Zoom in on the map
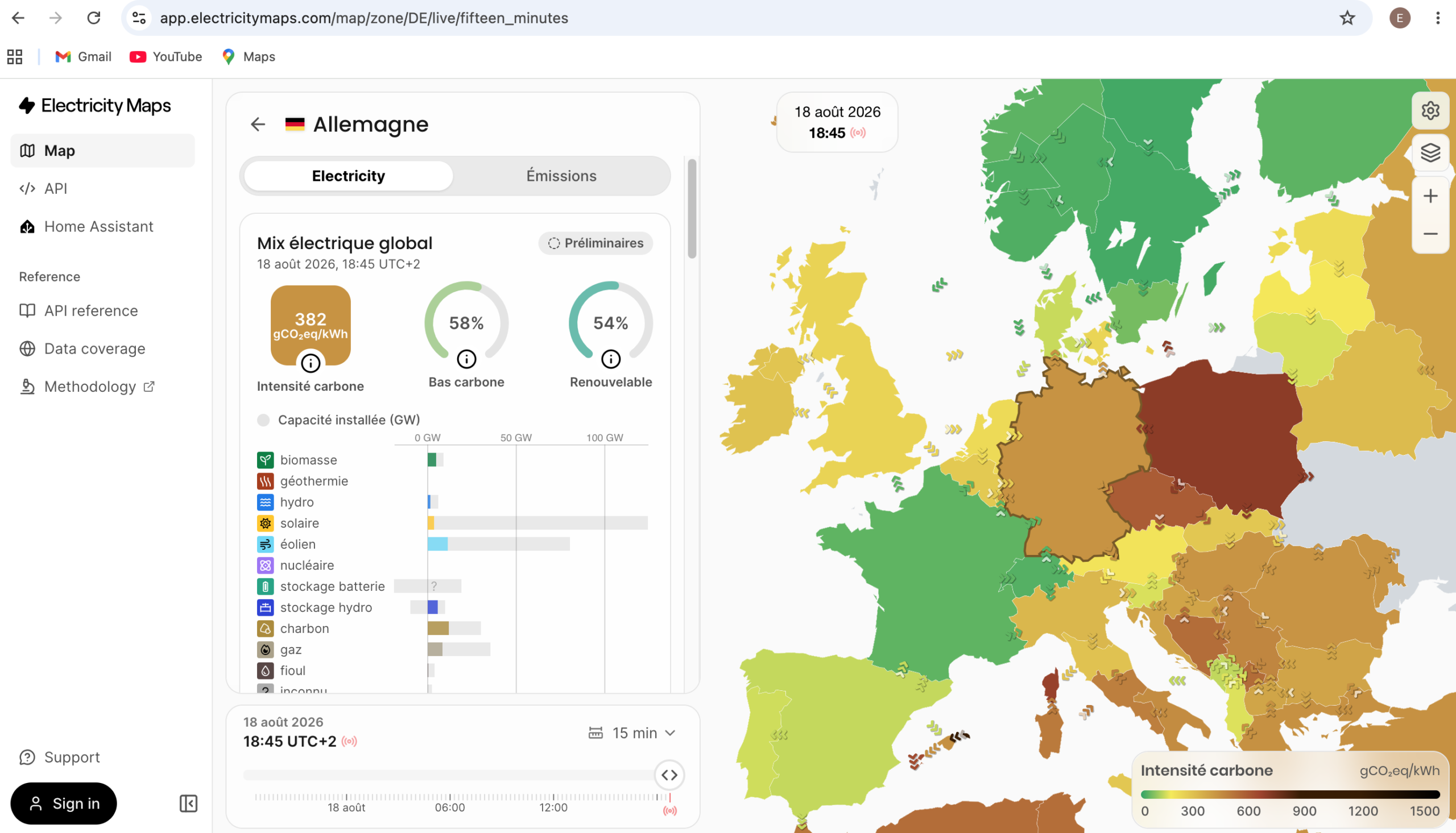Image resolution: width=1456 pixels, height=833 pixels. pos(1430,196)
